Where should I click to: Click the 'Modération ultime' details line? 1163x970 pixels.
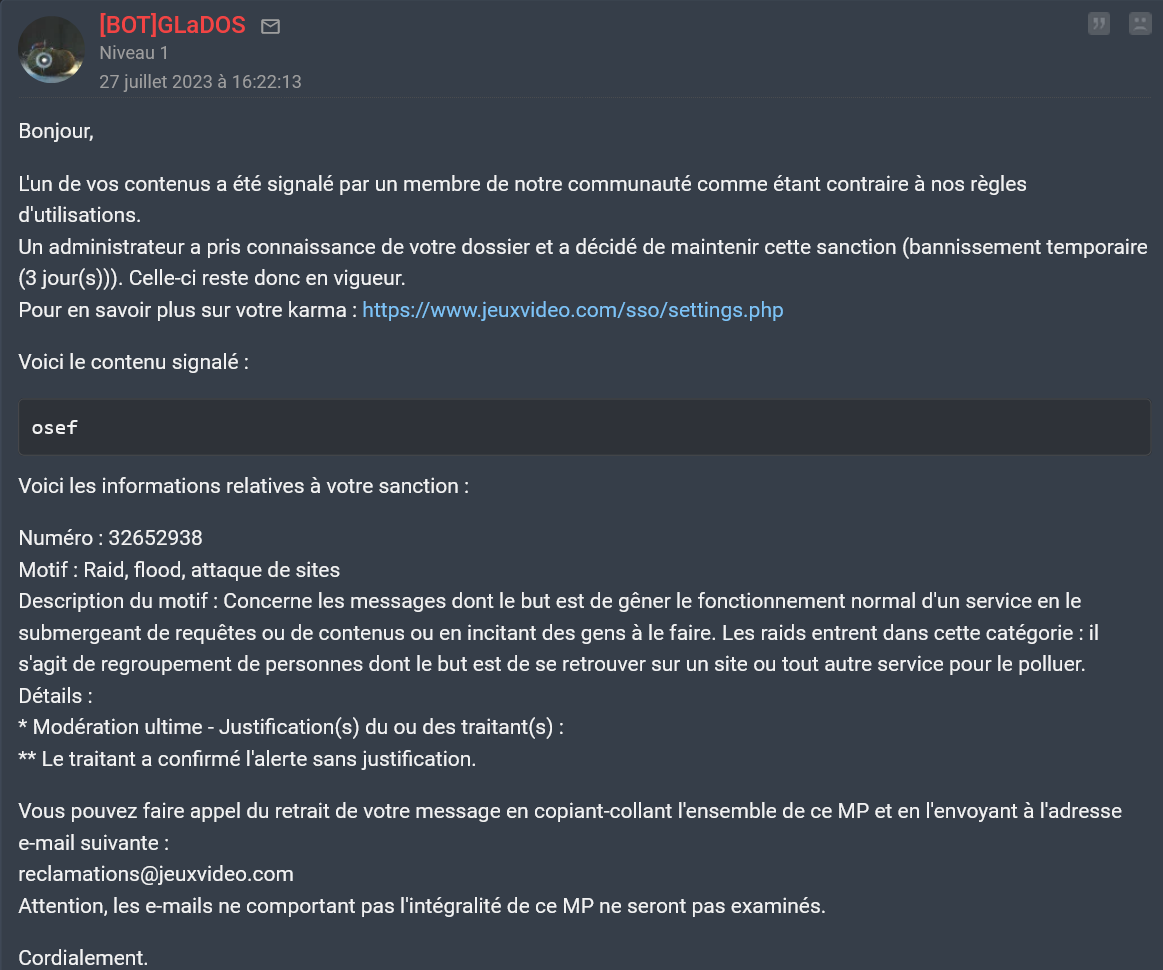tap(291, 728)
